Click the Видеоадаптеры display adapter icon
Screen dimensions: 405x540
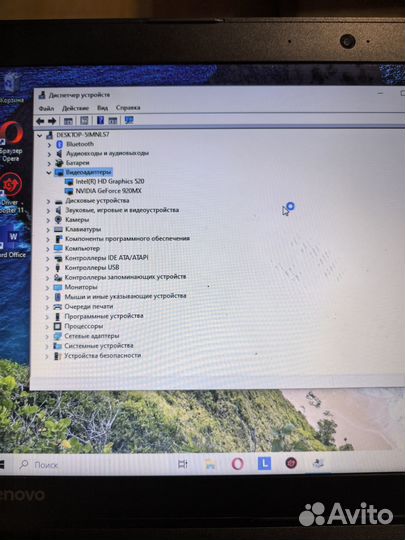[x=59, y=172]
